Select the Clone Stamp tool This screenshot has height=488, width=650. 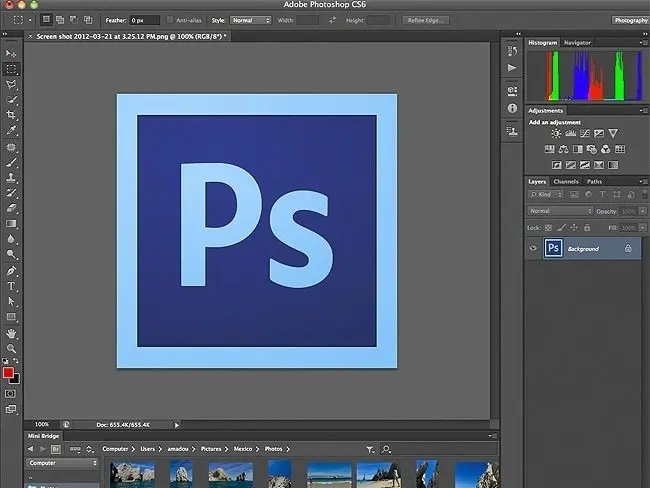[11, 178]
